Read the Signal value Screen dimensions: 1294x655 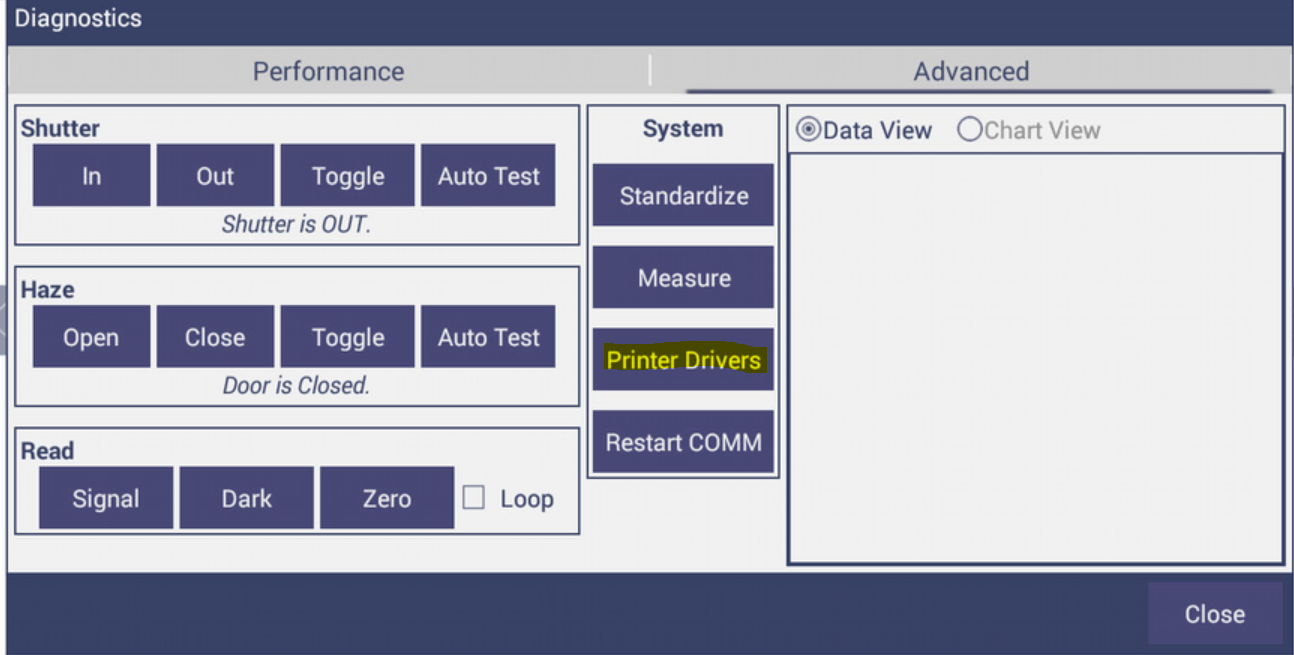[x=106, y=498]
